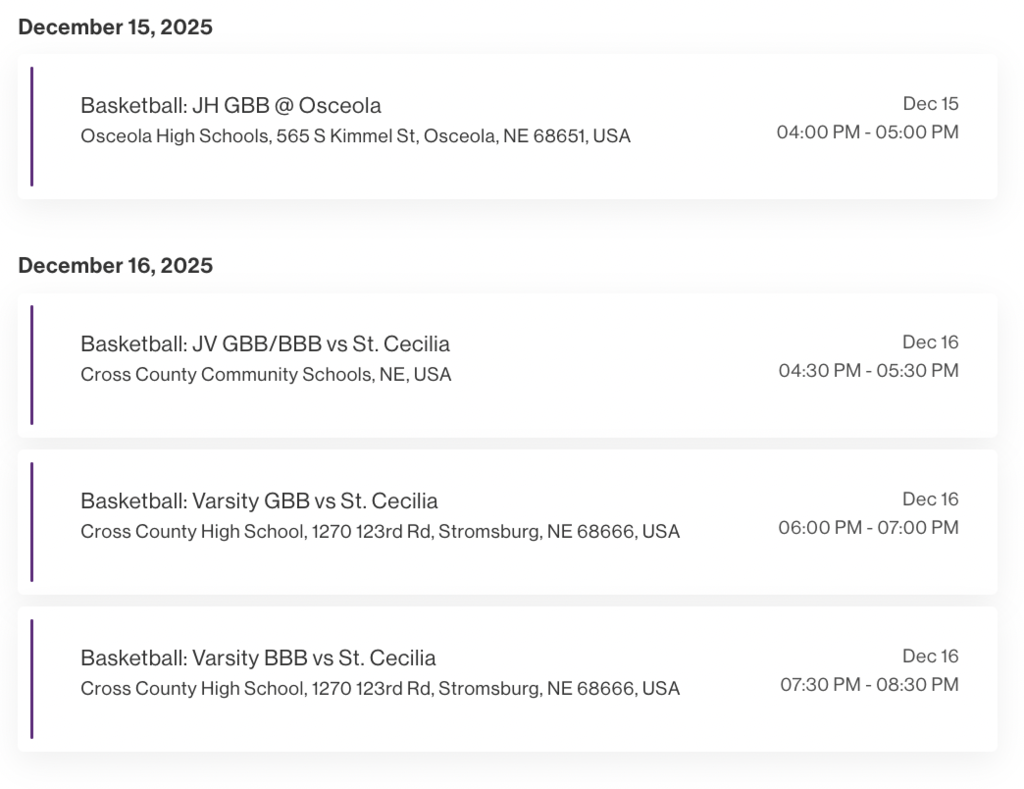
Task: Click the Cross County Community Schools location
Action: coord(265,375)
